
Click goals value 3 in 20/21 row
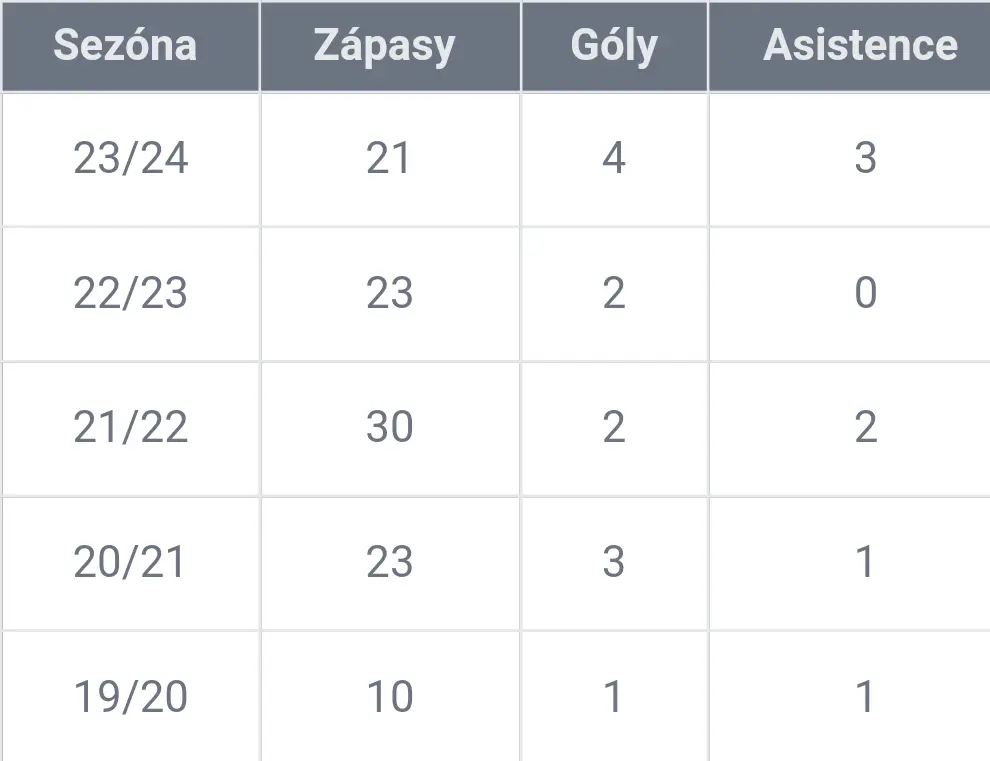coord(614,563)
